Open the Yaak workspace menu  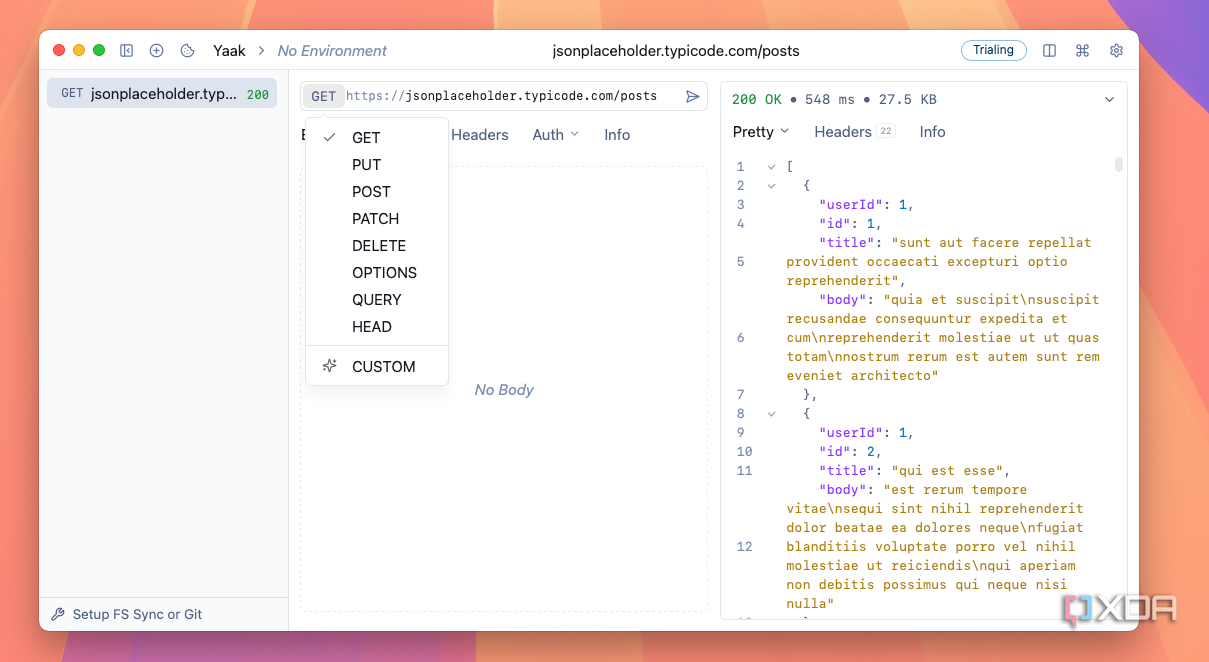[x=229, y=50]
